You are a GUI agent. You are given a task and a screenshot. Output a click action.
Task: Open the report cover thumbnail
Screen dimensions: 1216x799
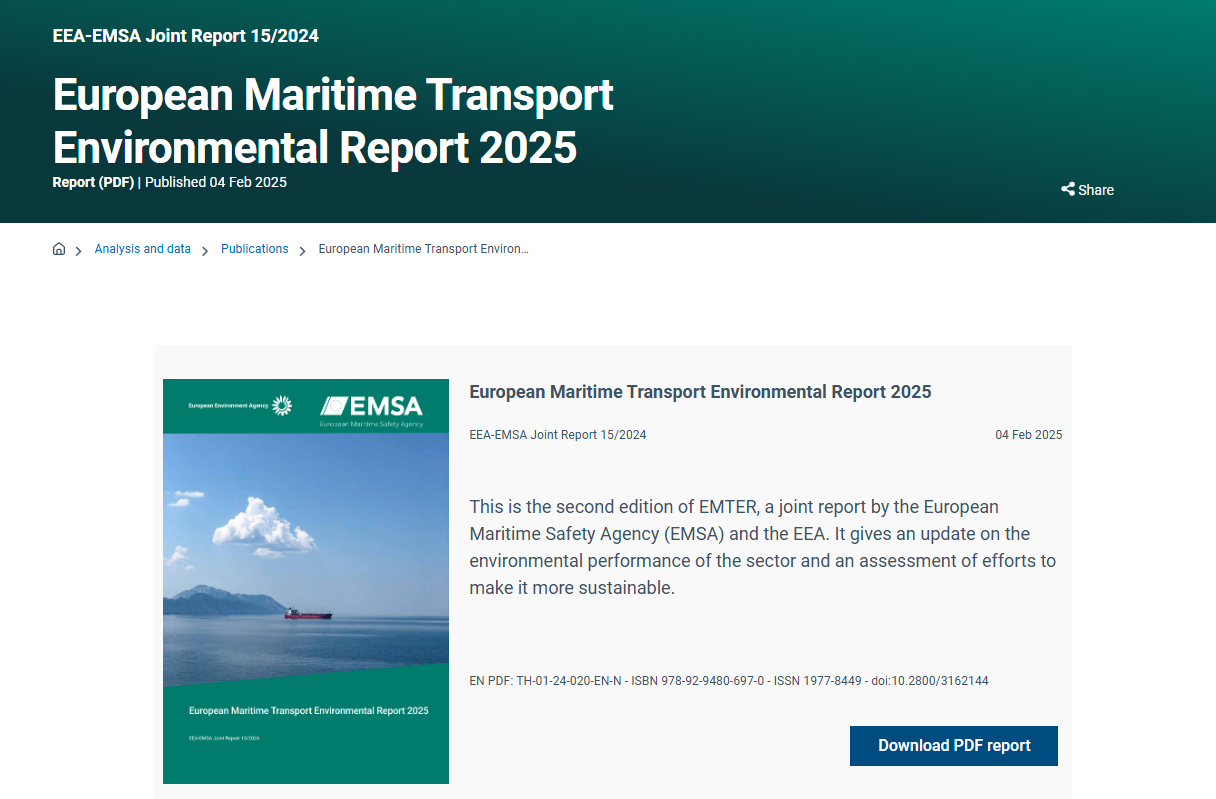(x=306, y=581)
